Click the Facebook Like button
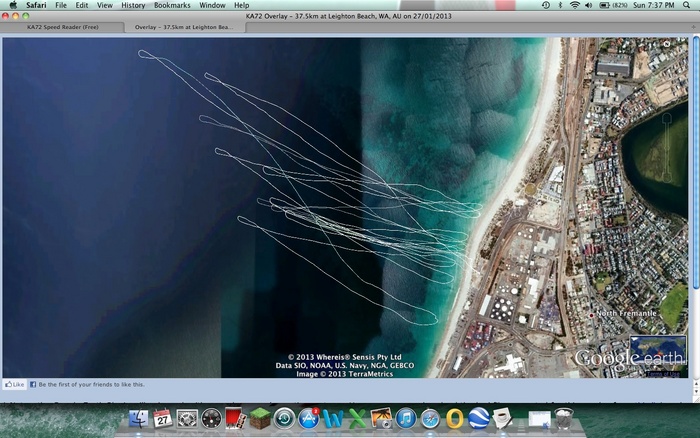 click(x=14, y=384)
